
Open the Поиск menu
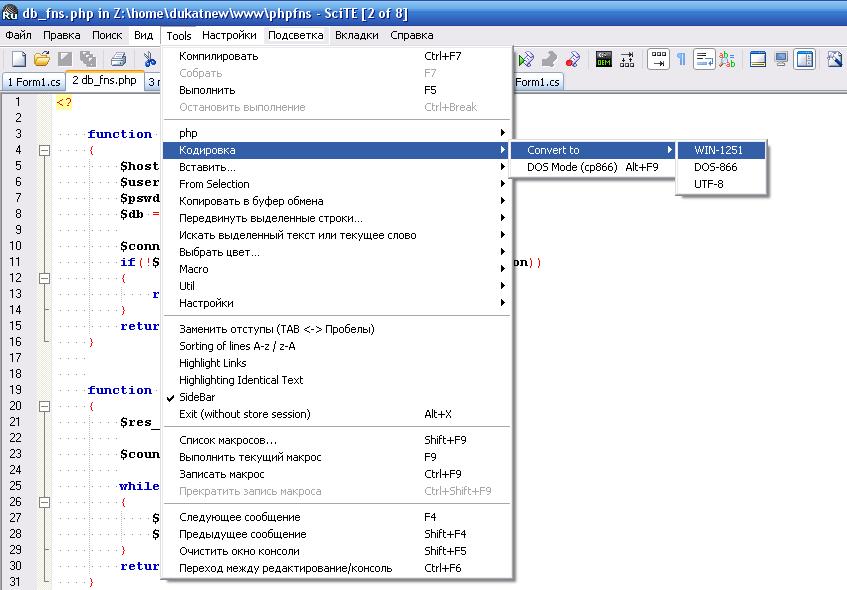click(x=107, y=36)
